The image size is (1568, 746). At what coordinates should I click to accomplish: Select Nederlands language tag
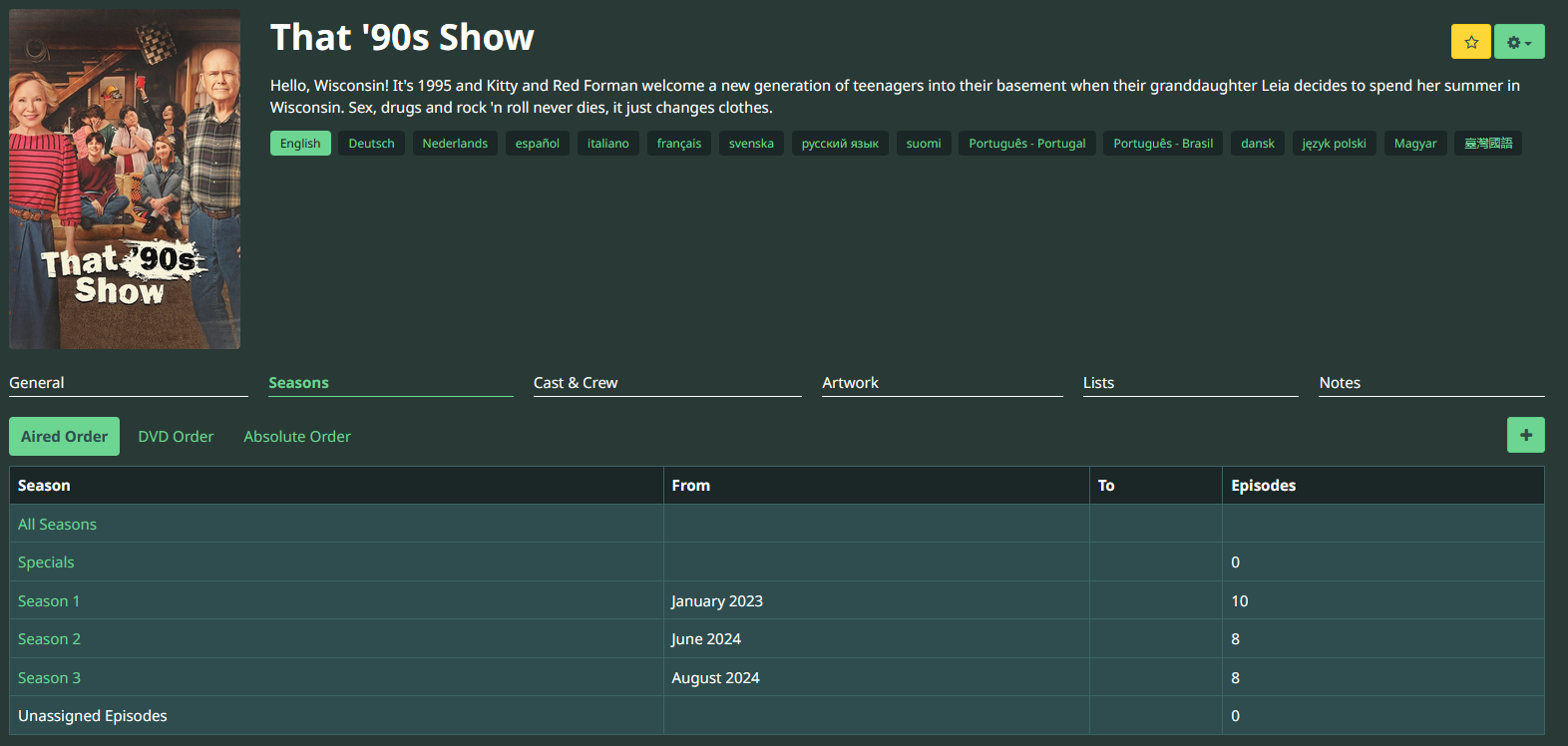click(455, 144)
